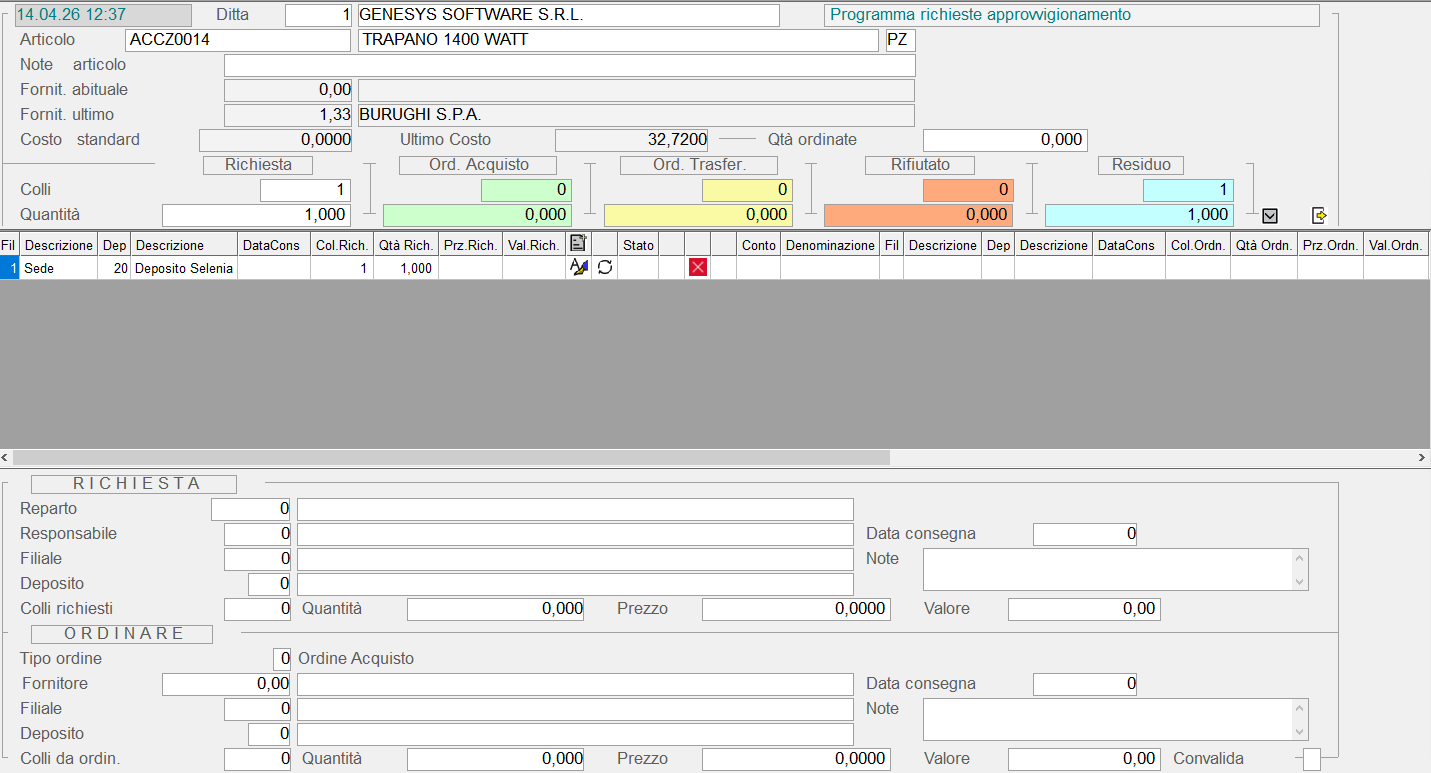
Task: Click the exit icon right of Residuo
Action: click(1319, 215)
